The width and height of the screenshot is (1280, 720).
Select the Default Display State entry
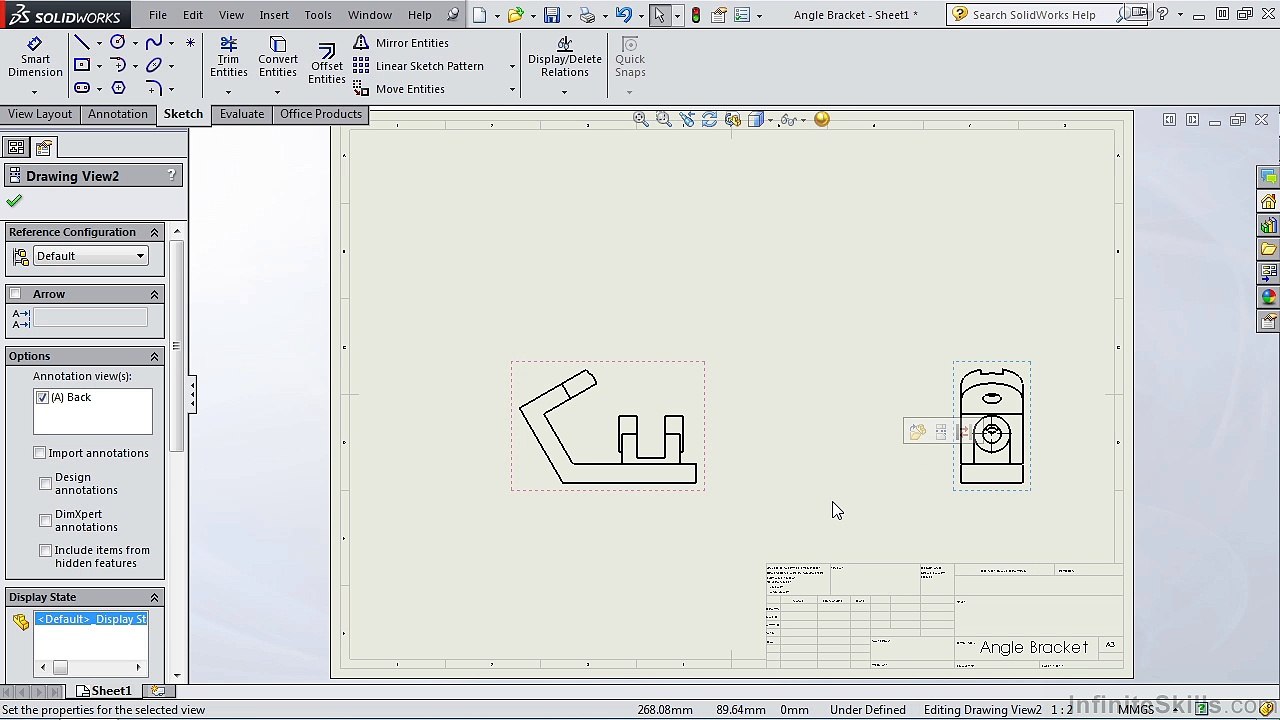pos(91,619)
